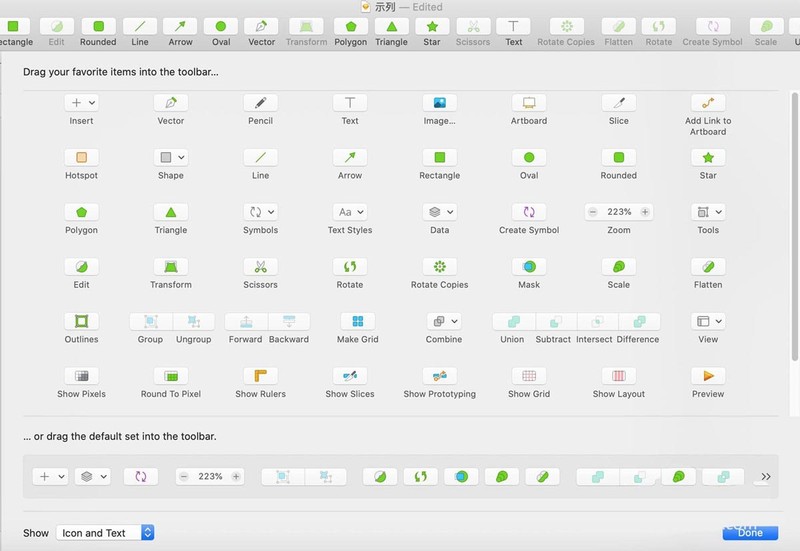Viewport: 800px width, 551px height.
Task: Click the Preview play icon
Action: pyautogui.click(x=708, y=376)
